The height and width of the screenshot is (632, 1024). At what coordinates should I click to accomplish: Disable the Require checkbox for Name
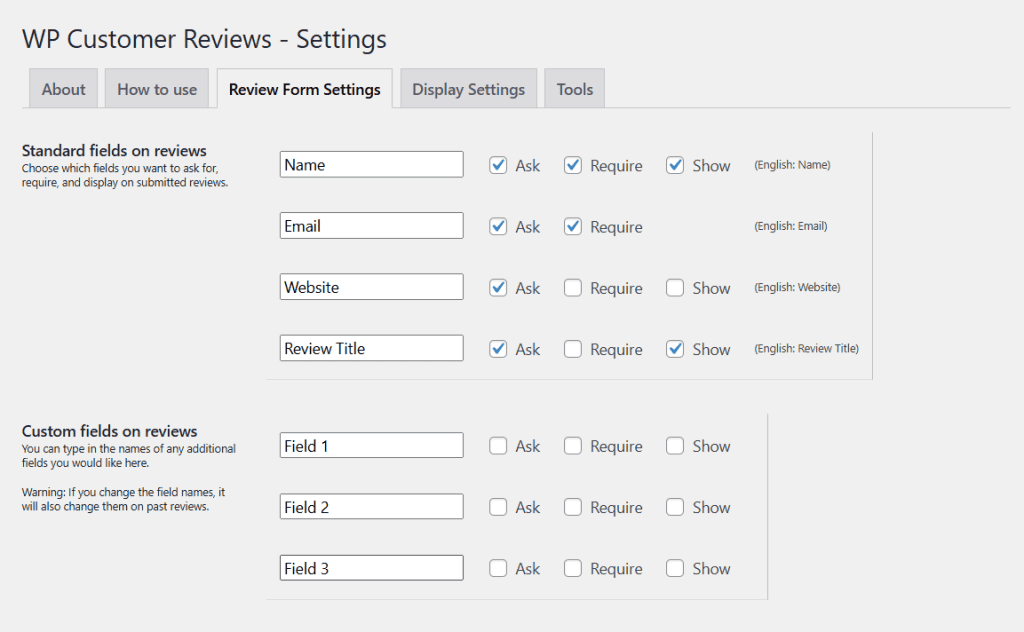click(x=573, y=165)
